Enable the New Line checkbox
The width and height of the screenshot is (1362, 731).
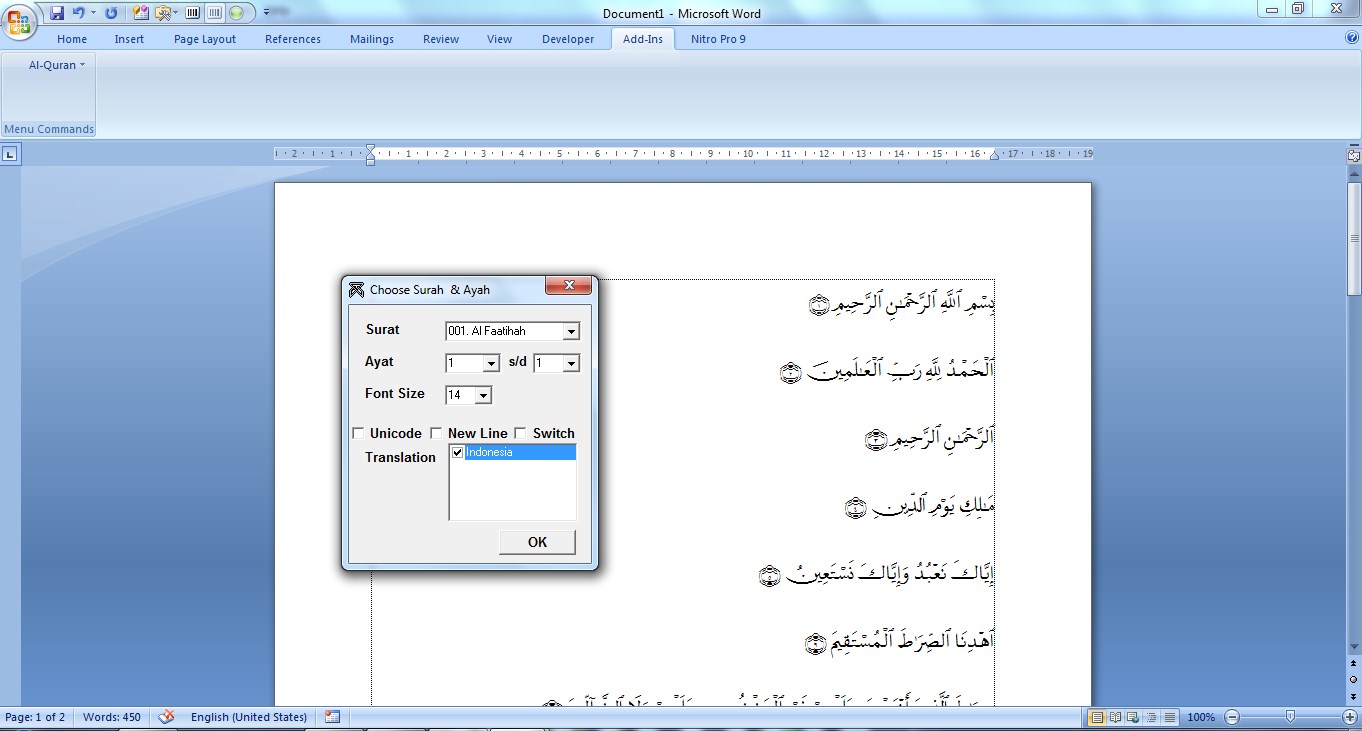coord(436,433)
